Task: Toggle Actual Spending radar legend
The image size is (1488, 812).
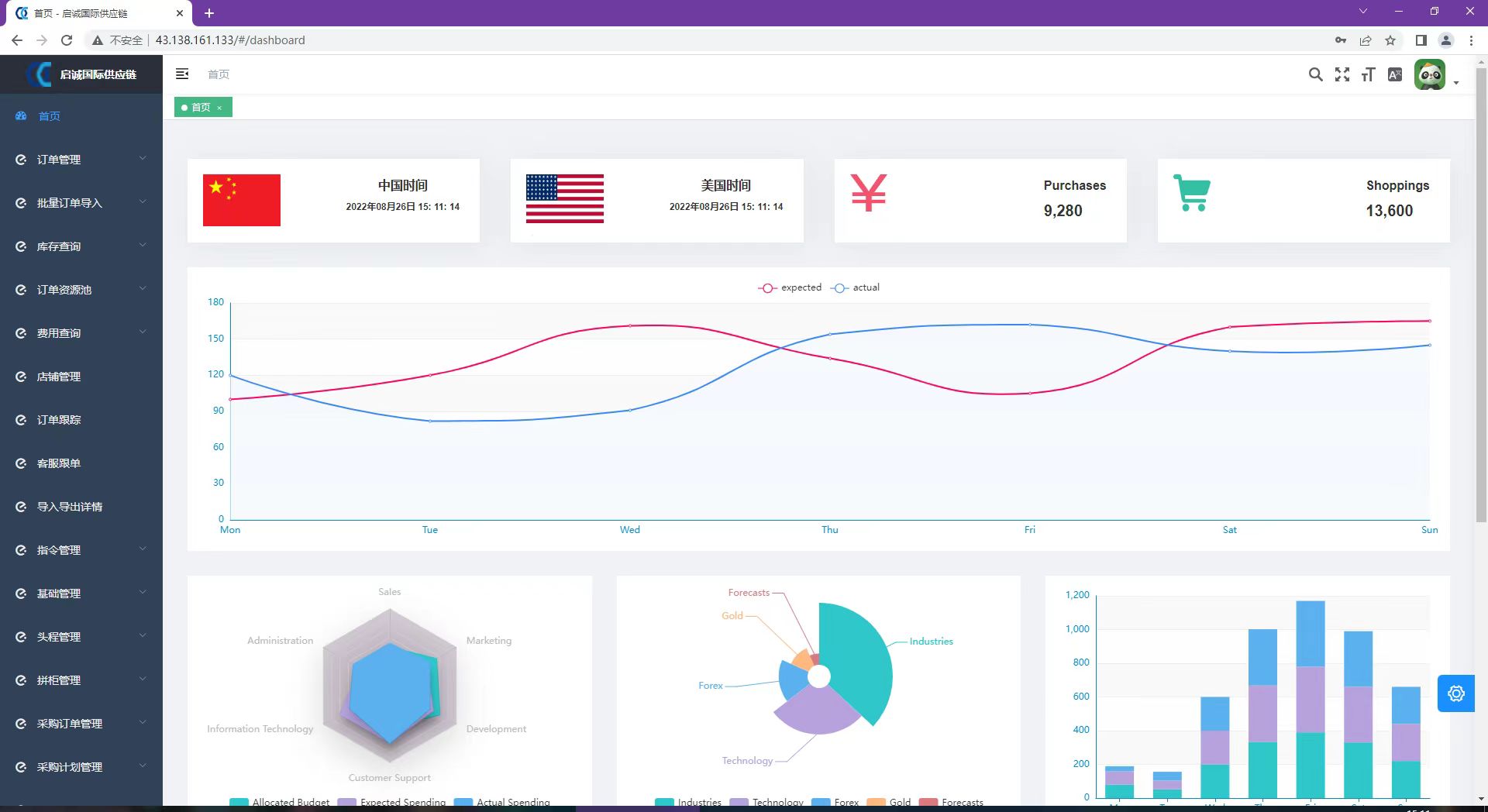Action: 502,802
